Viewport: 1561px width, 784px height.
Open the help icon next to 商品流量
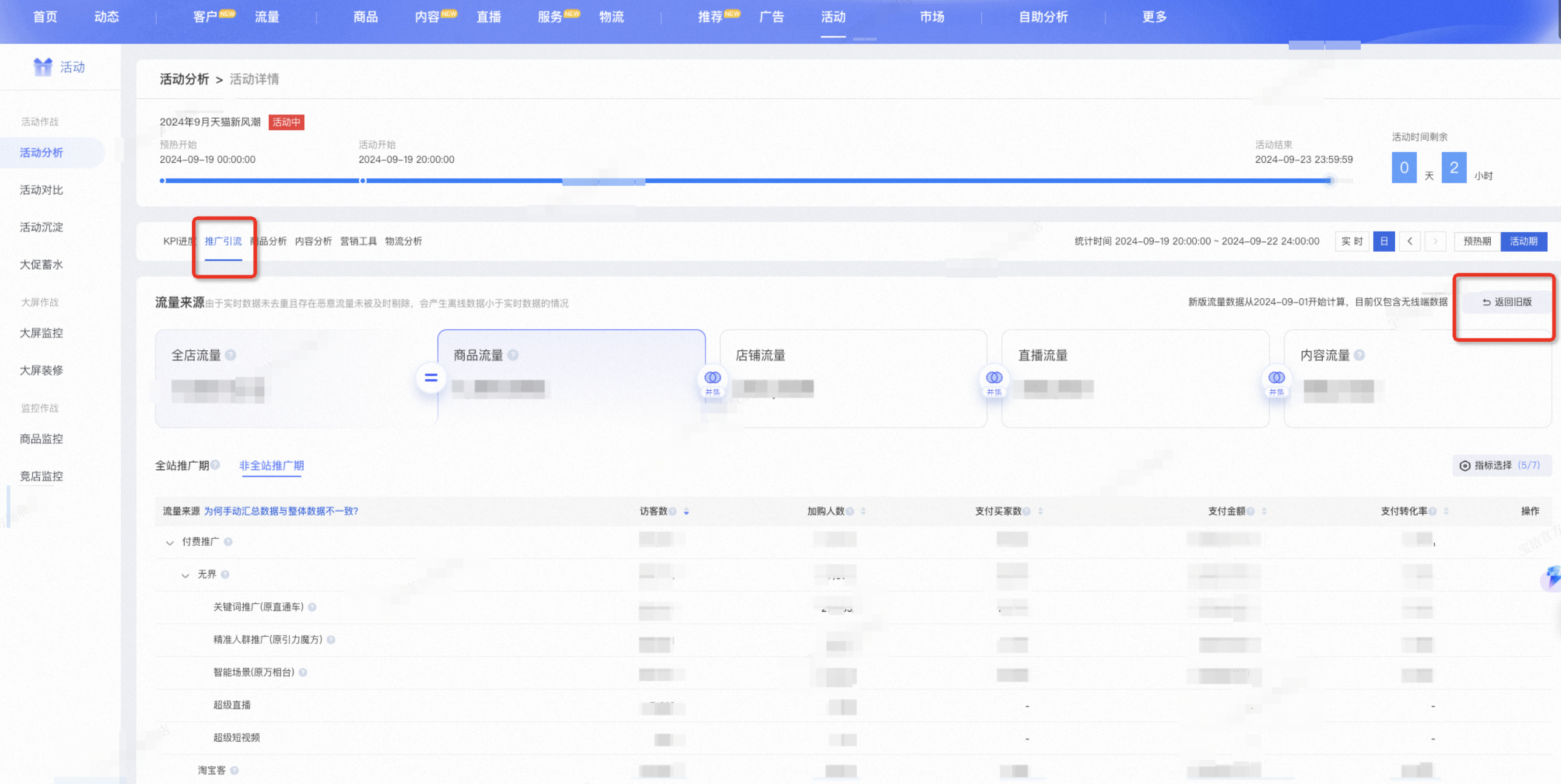point(512,355)
